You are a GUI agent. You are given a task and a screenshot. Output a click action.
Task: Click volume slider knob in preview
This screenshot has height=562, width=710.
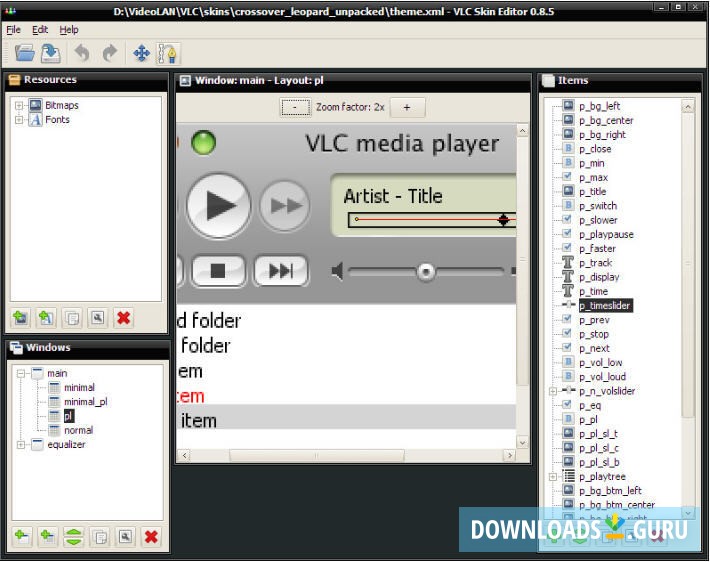pos(426,272)
